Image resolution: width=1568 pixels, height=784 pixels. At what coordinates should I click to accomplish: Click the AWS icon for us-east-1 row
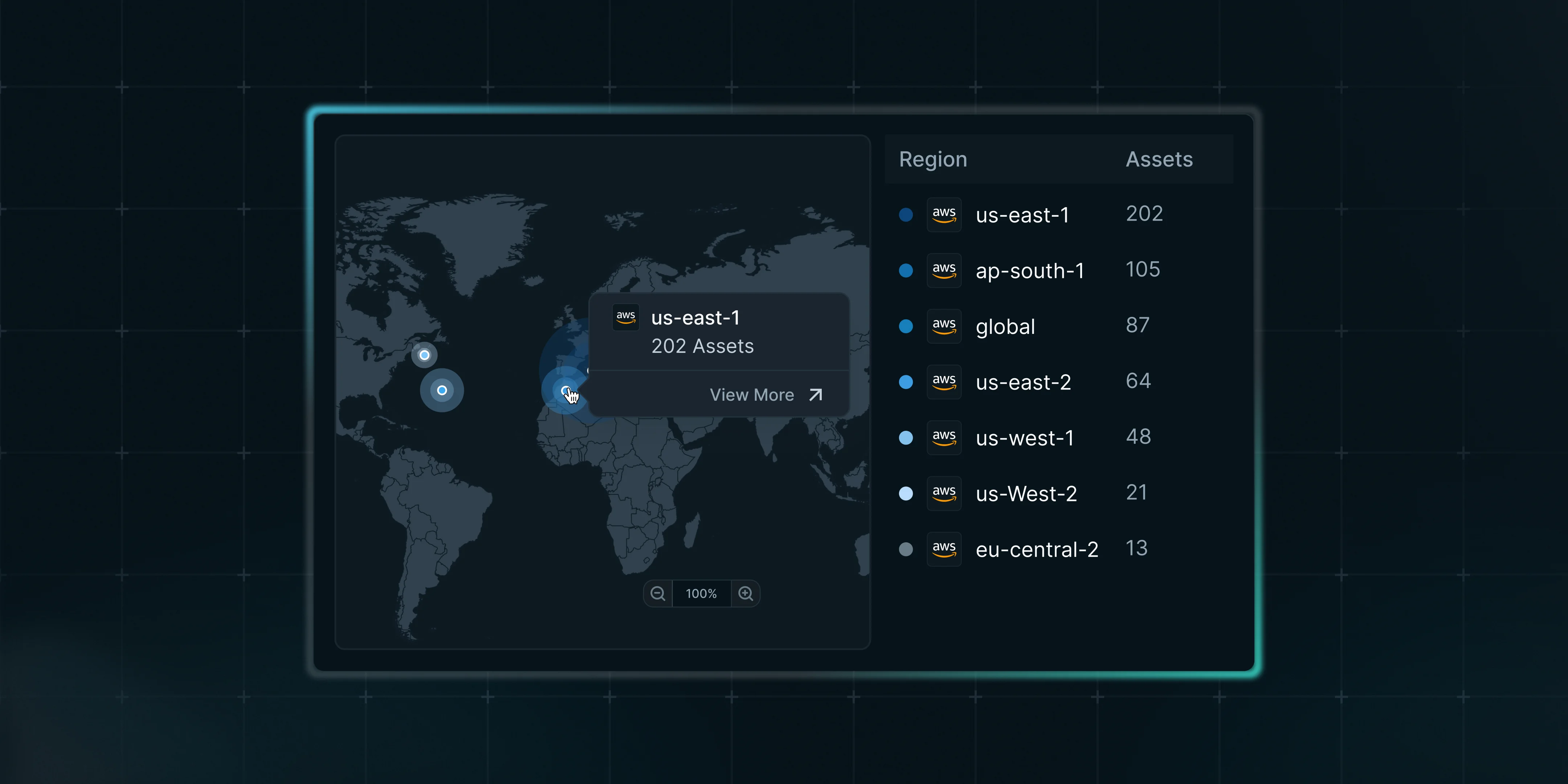pyautogui.click(x=944, y=214)
